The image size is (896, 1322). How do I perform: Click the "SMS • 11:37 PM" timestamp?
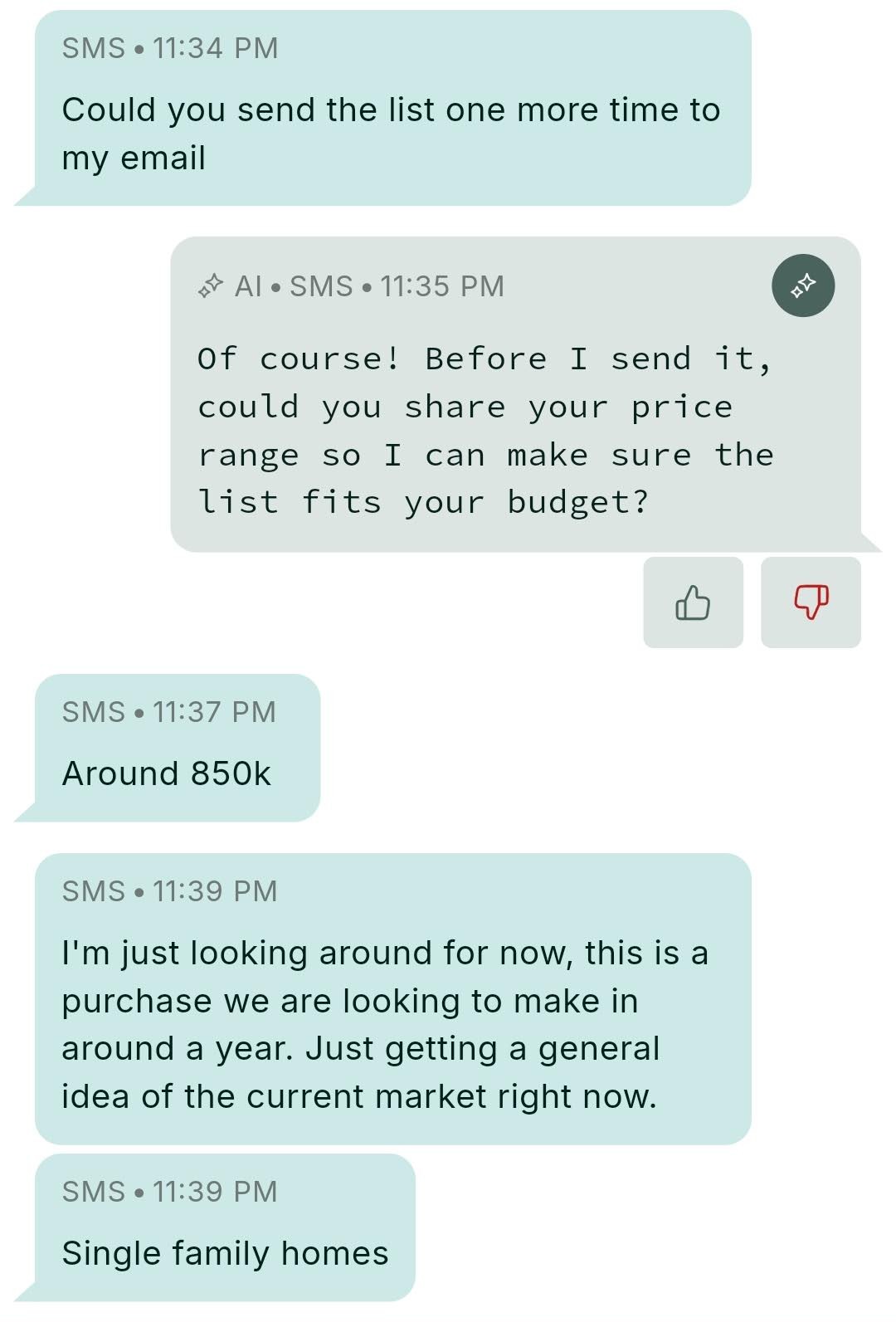coord(169,712)
